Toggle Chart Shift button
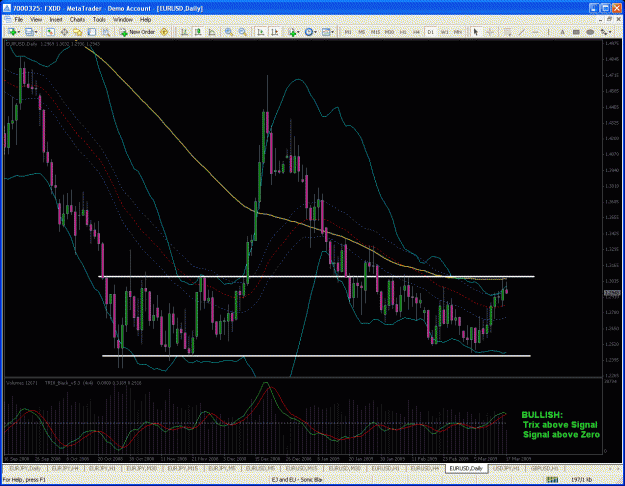This screenshot has height=486, width=625. pos(275,32)
